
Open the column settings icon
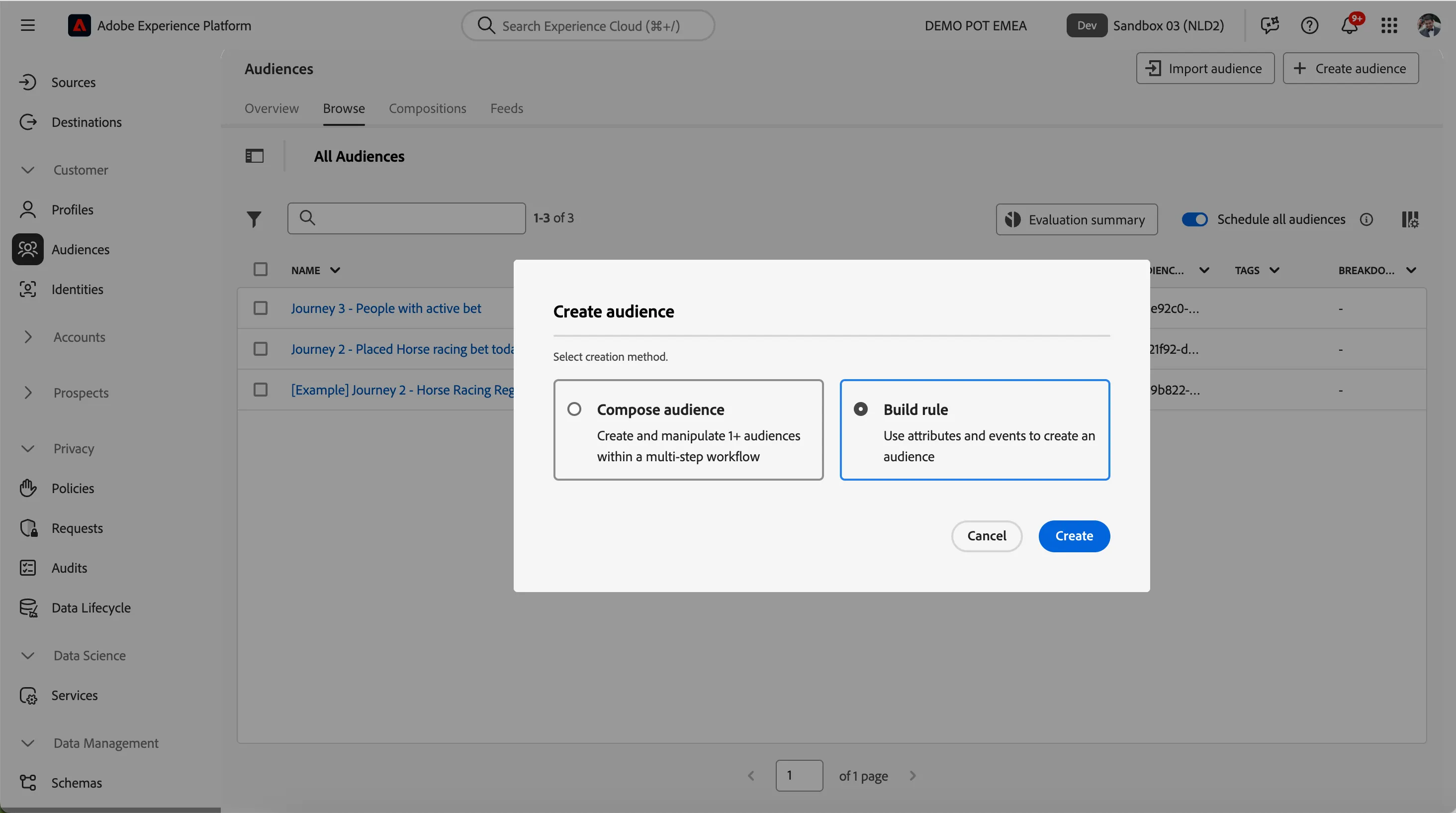coord(1410,219)
